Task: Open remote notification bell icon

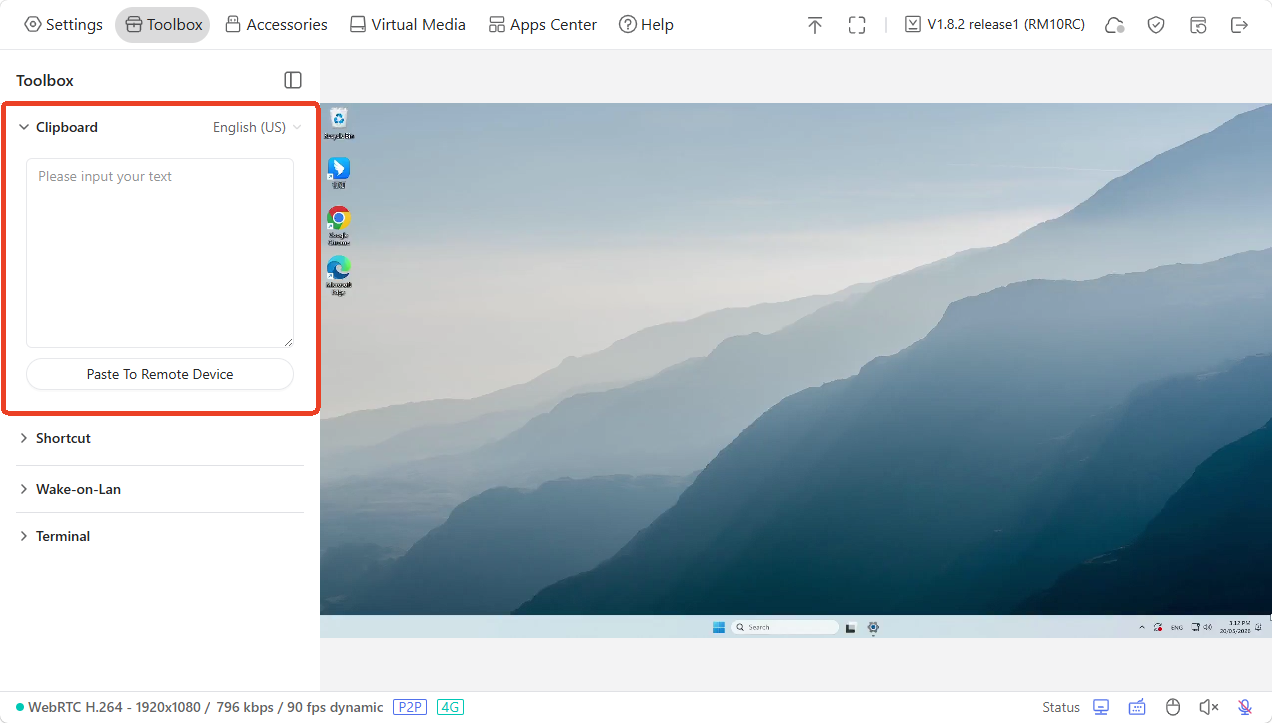Action: (x=1258, y=627)
